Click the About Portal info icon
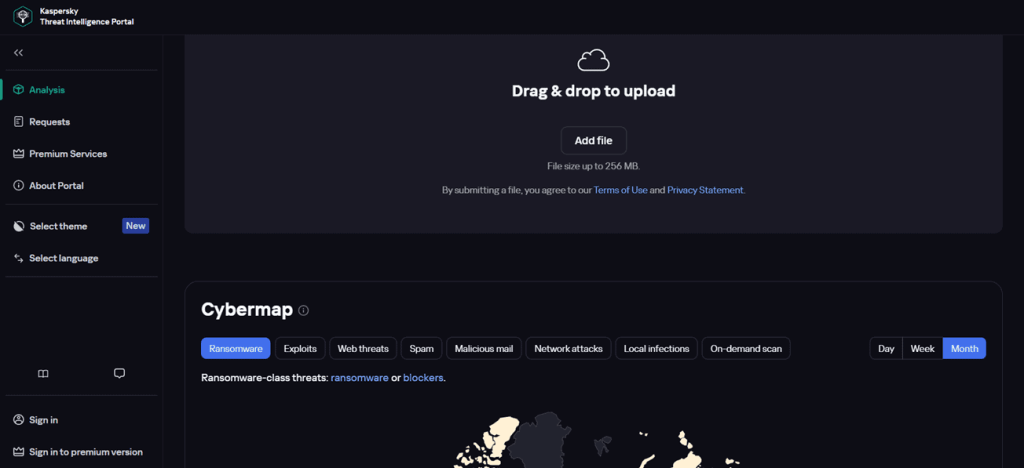The image size is (1024, 468). point(19,186)
